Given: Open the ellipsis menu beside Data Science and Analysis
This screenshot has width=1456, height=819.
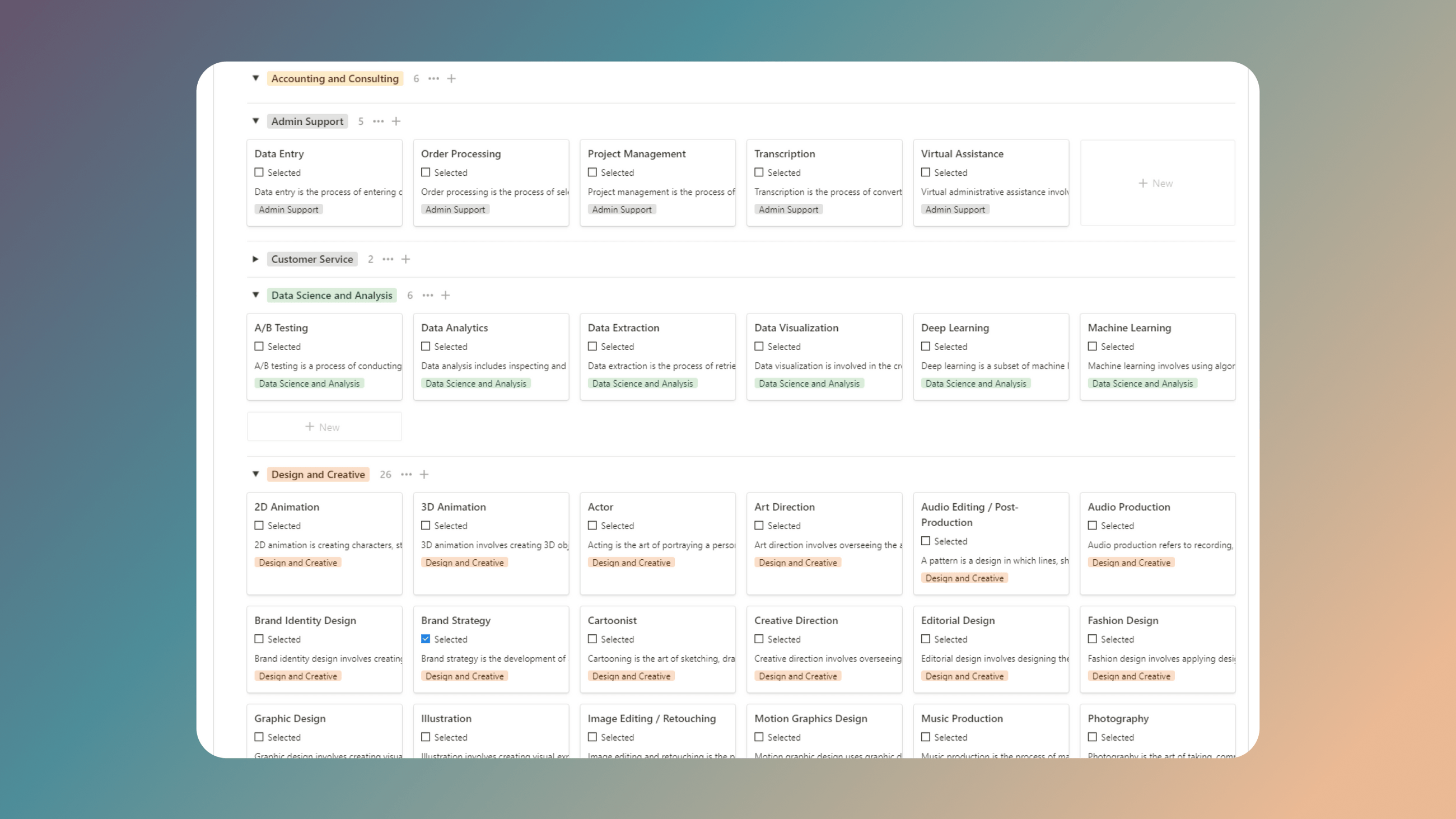Looking at the screenshot, I should point(428,295).
